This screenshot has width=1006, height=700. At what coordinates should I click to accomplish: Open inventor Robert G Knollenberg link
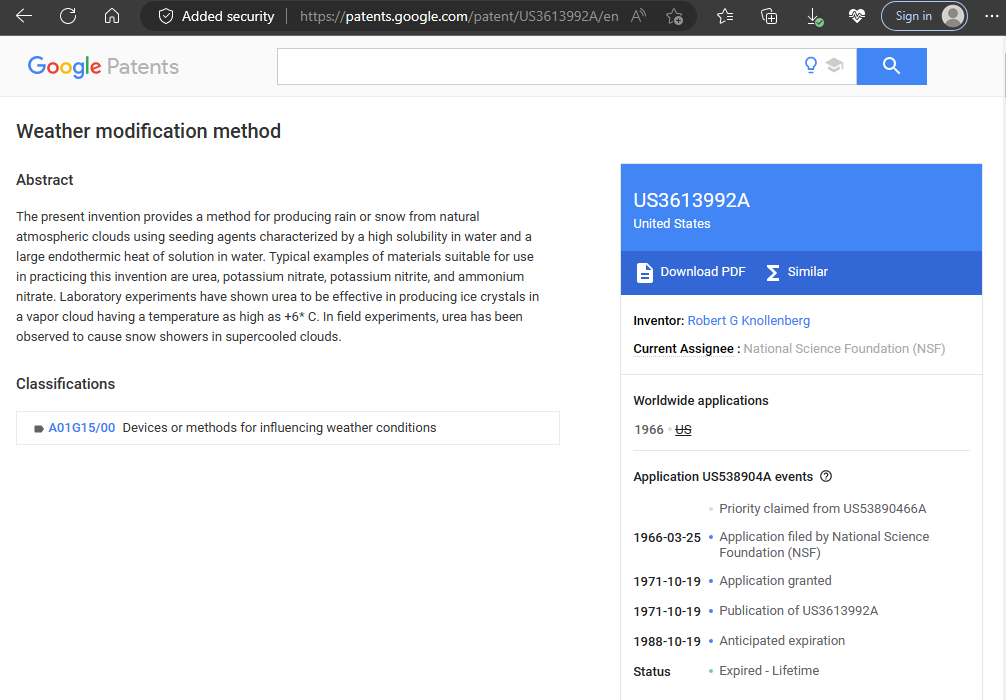click(748, 321)
